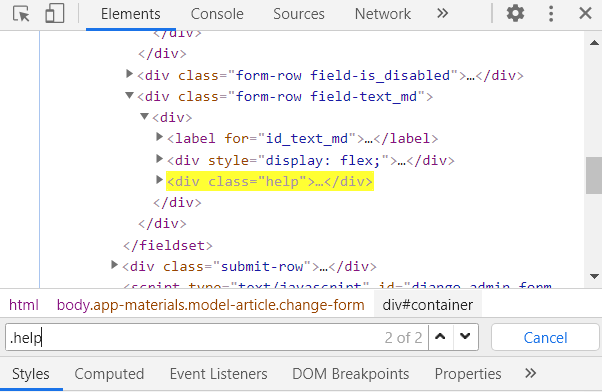Open the Network tab
602x392 pixels.
pyautogui.click(x=383, y=14)
